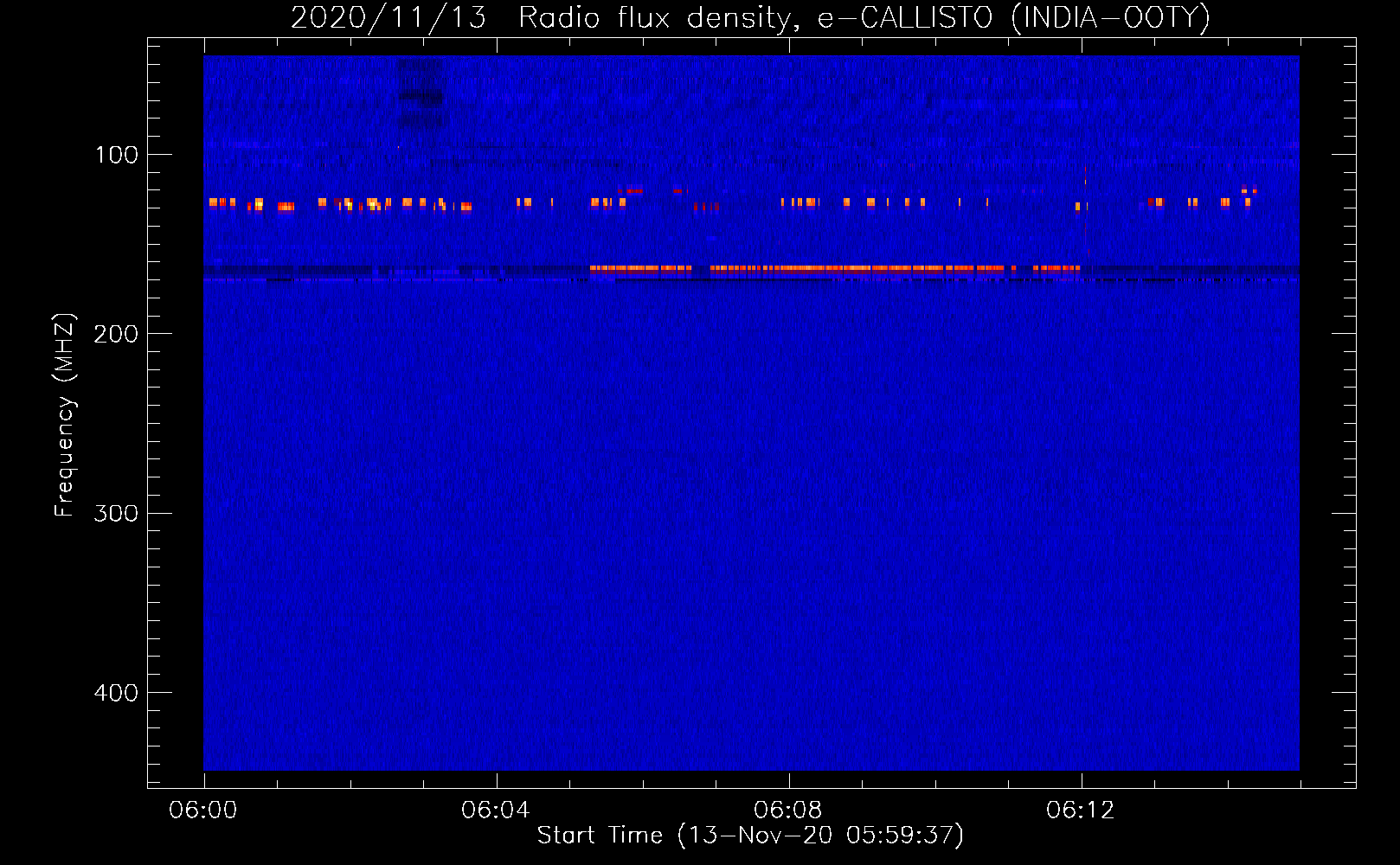Click the '06:00' time tick label
Viewport: 1400px width, 865px height.
point(203,811)
